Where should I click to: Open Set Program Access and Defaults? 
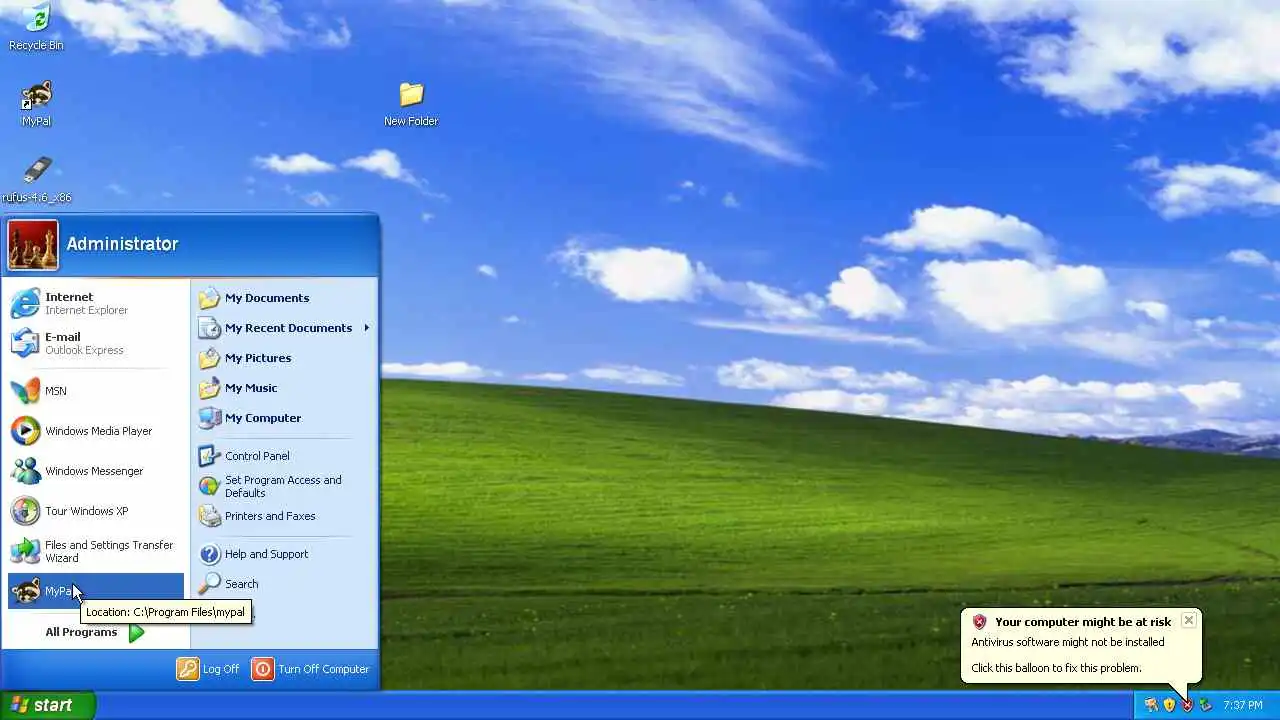coord(284,486)
